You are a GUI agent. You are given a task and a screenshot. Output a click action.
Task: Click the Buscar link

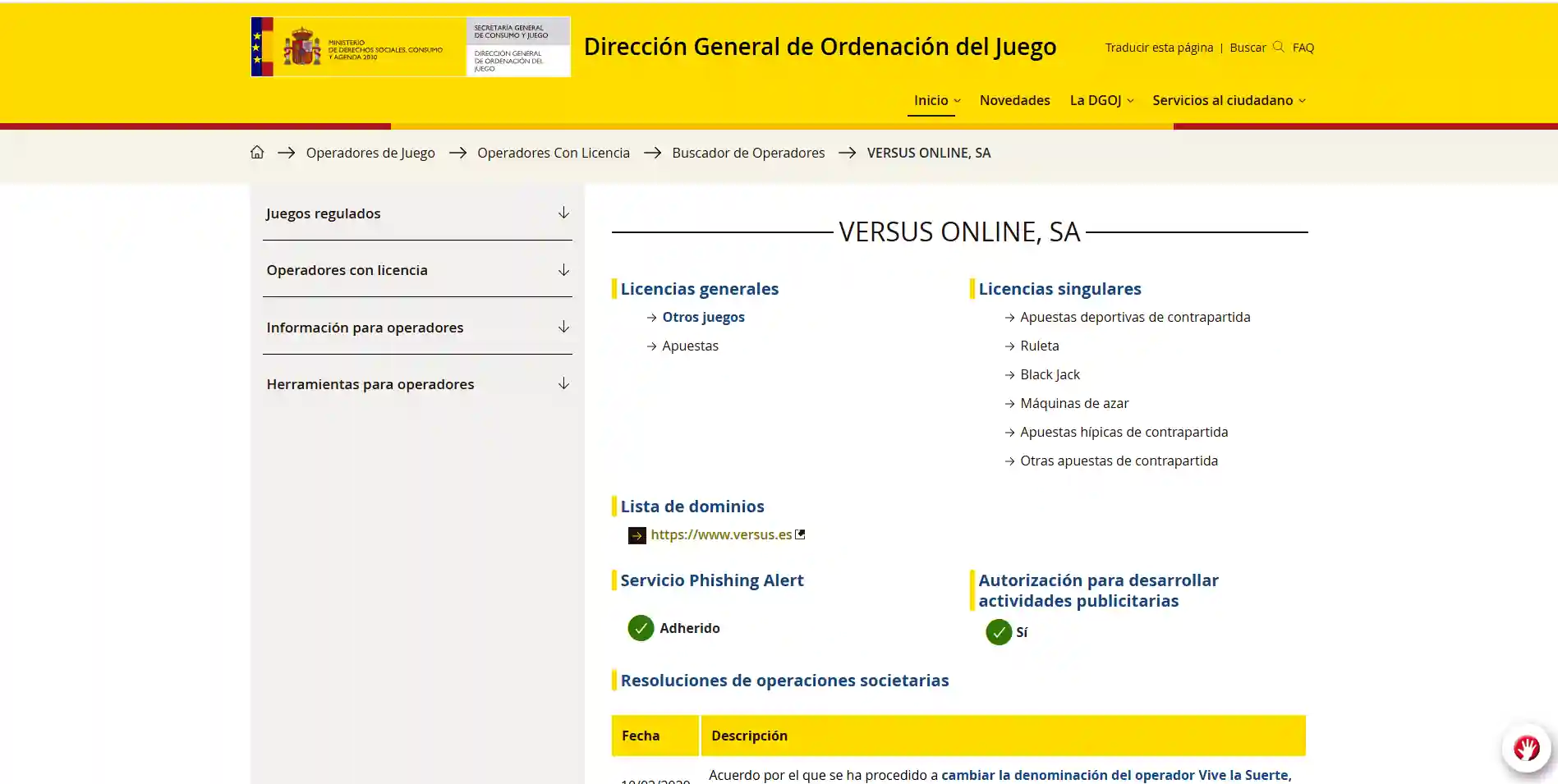(x=1248, y=48)
